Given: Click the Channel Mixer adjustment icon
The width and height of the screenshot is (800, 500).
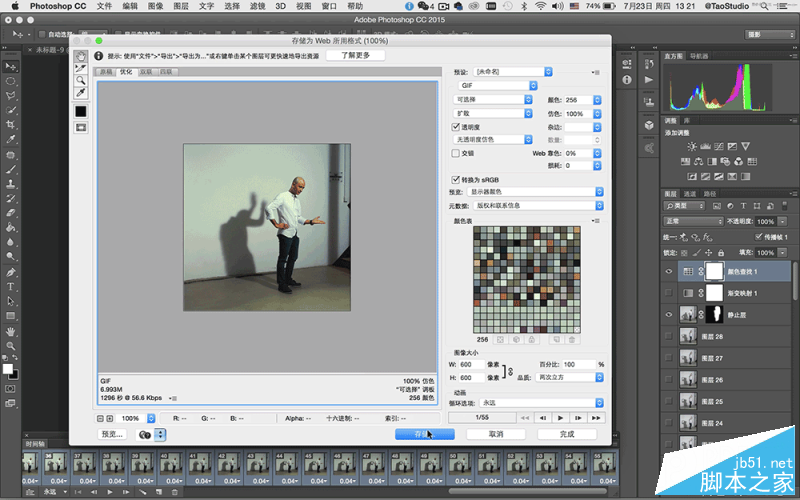Looking at the screenshot, I should pos(739,162).
